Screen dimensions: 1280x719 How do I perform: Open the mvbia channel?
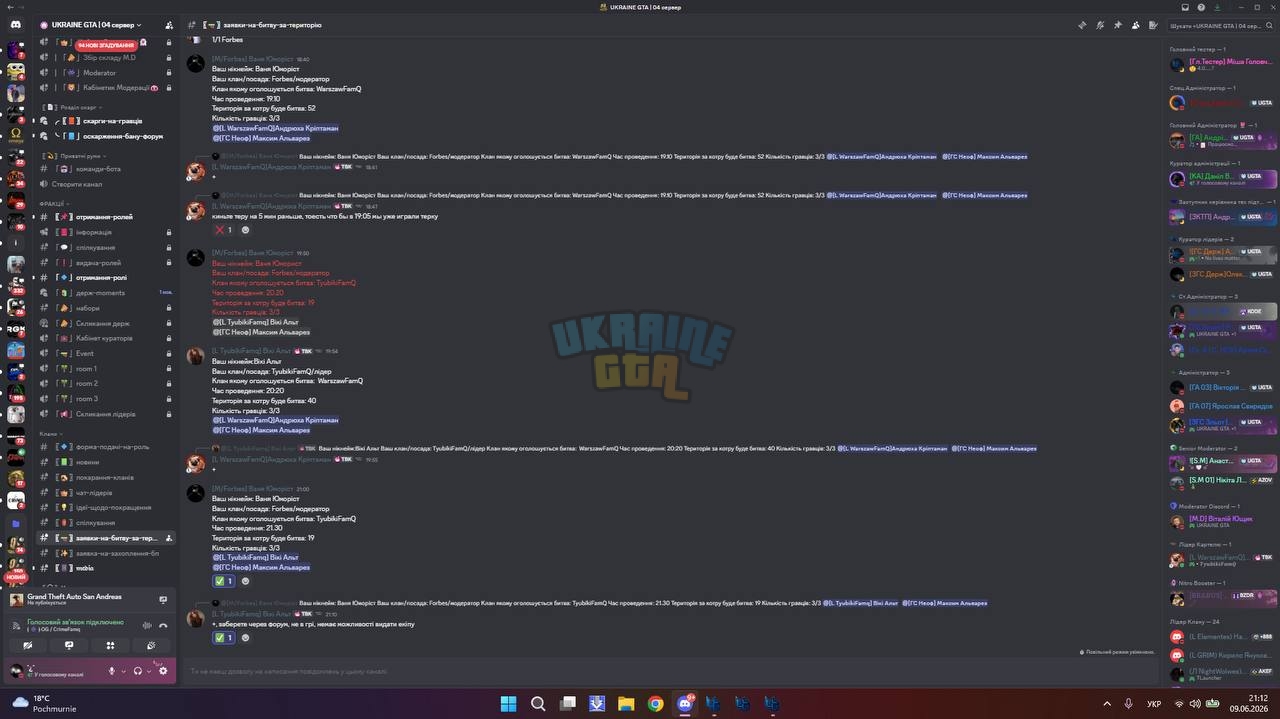[106, 568]
